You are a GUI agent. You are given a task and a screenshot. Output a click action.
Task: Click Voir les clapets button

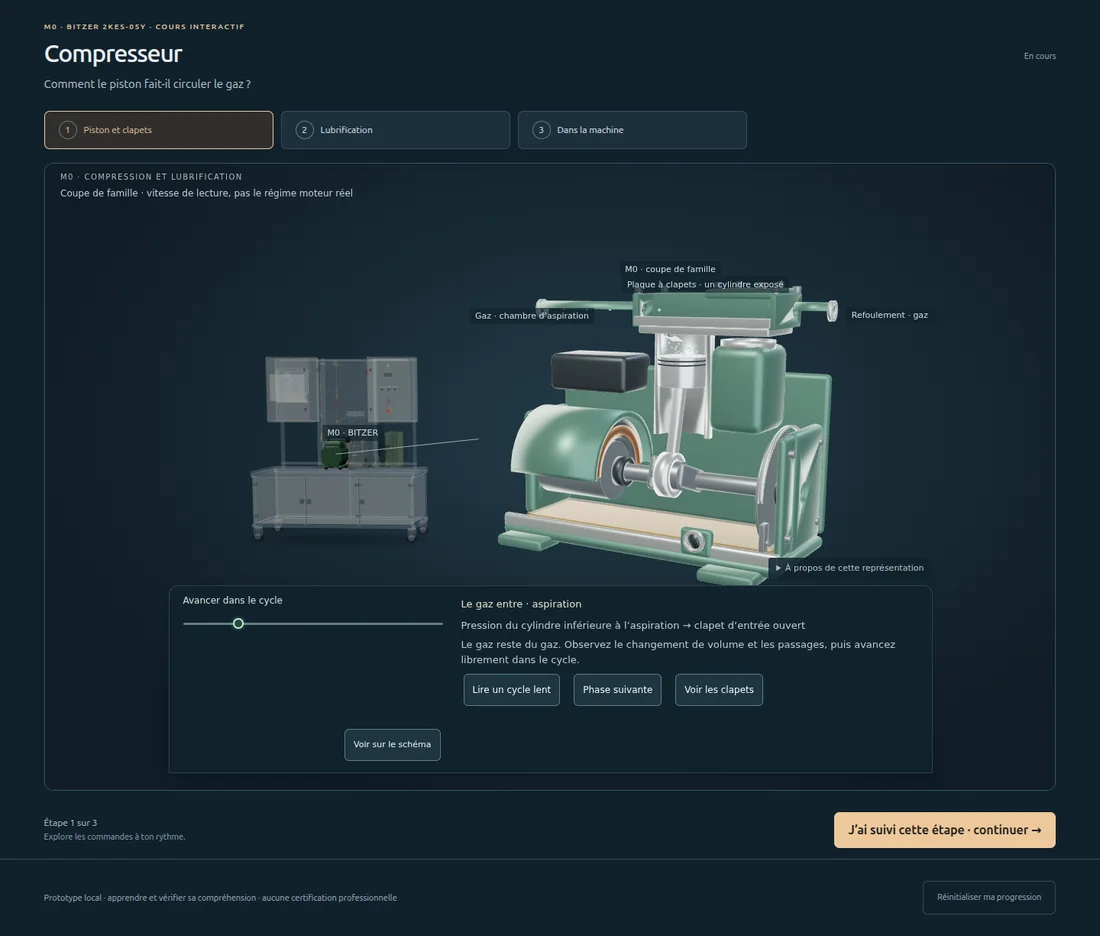pyautogui.click(x=719, y=690)
